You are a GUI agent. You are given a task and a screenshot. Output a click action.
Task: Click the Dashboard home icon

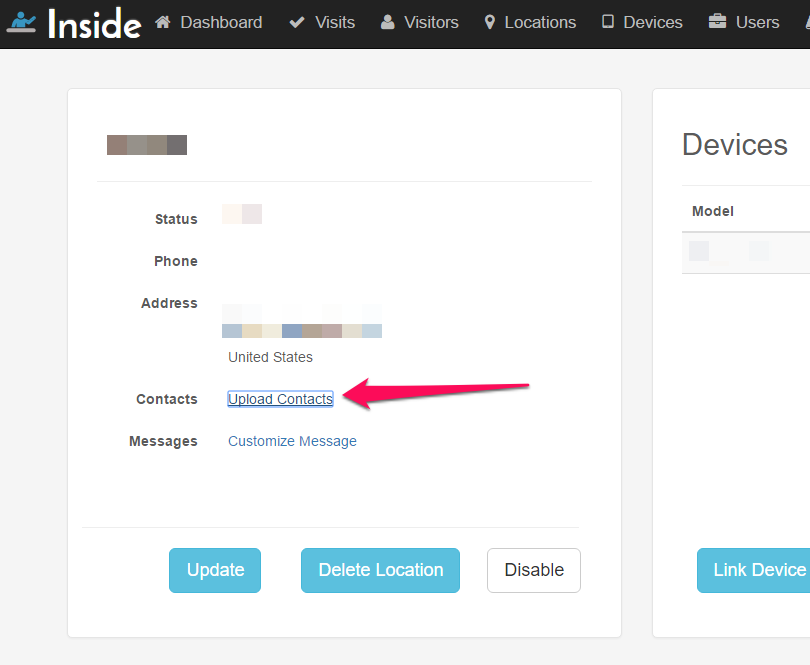[x=163, y=22]
